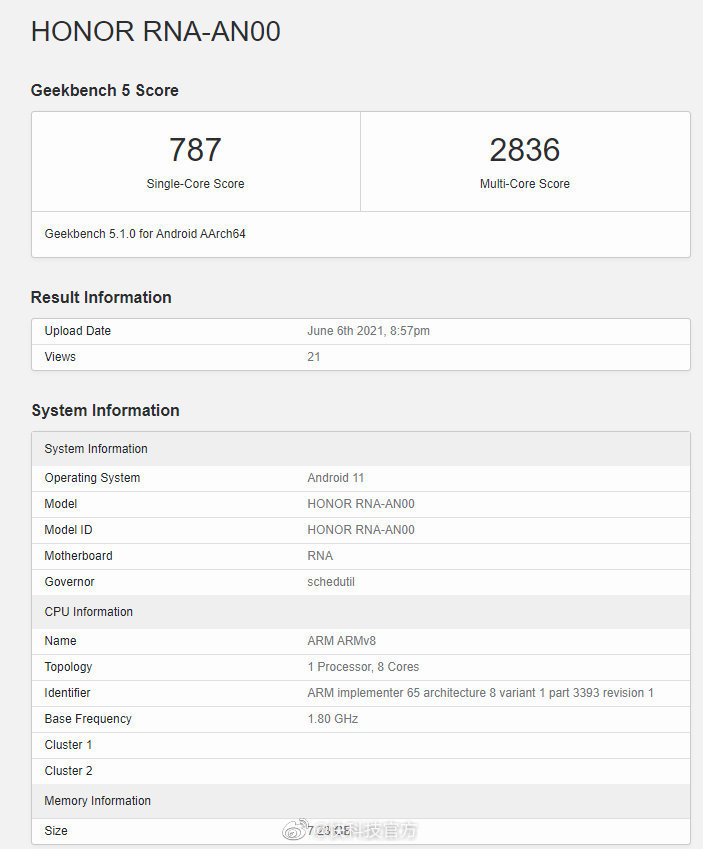Click the Operating System label
703x849 pixels.
point(92,478)
